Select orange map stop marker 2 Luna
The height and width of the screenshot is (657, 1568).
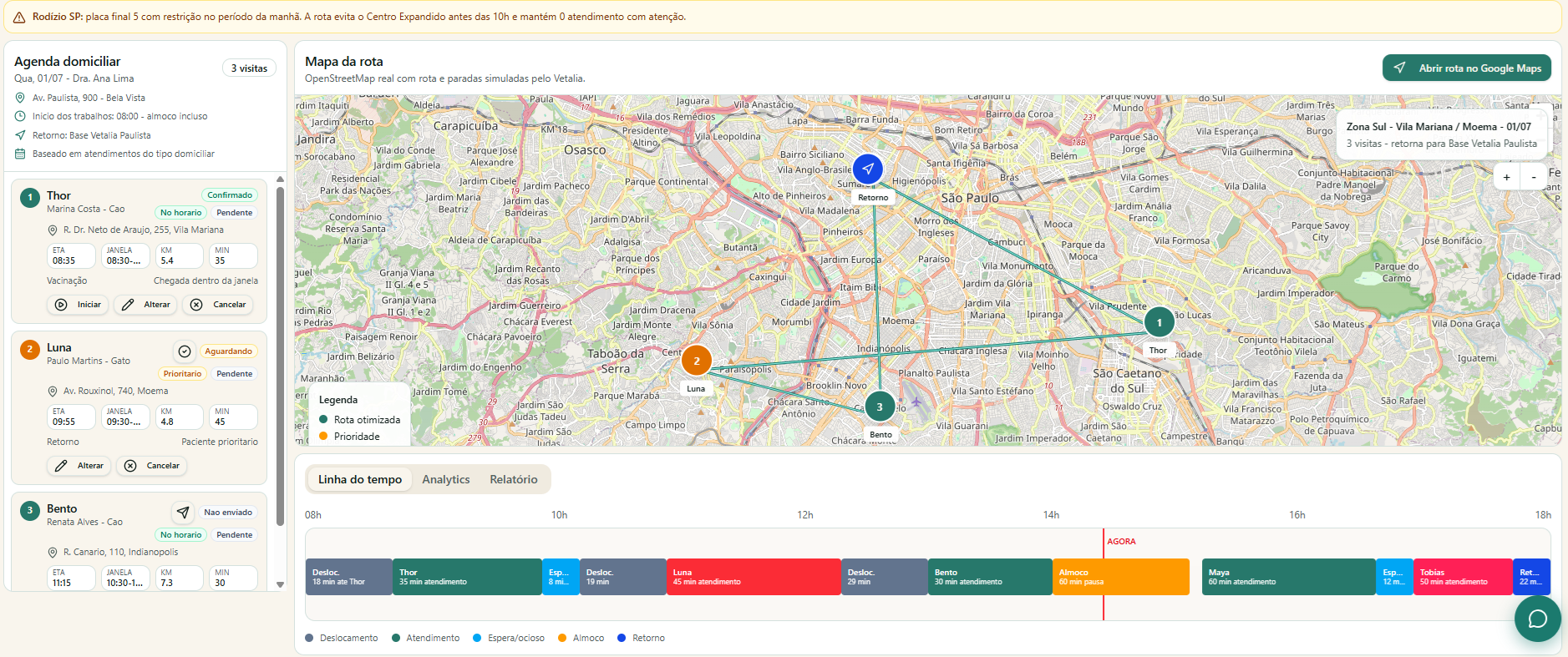pyautogui.click(x=697, y=361)
